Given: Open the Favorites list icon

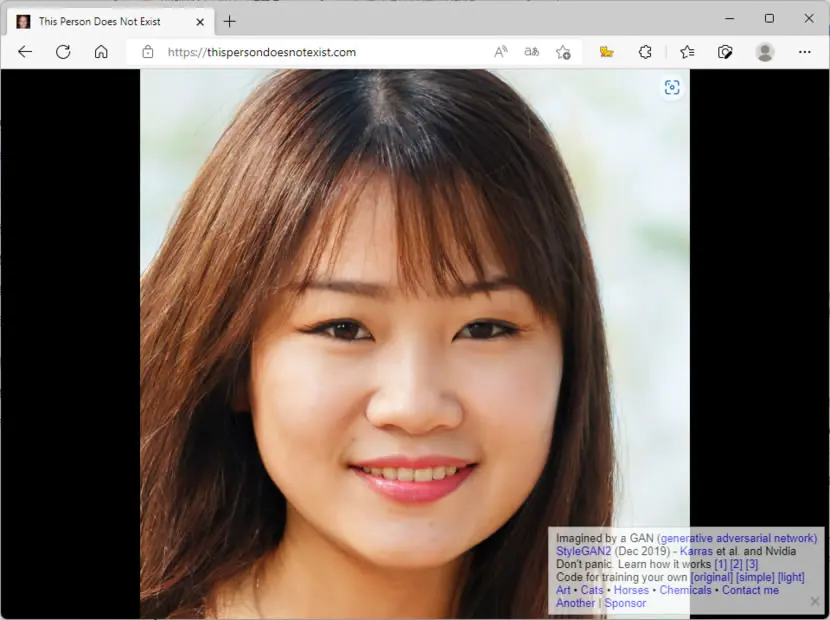Looking at the screenshot, I should [x=687, y=52].
